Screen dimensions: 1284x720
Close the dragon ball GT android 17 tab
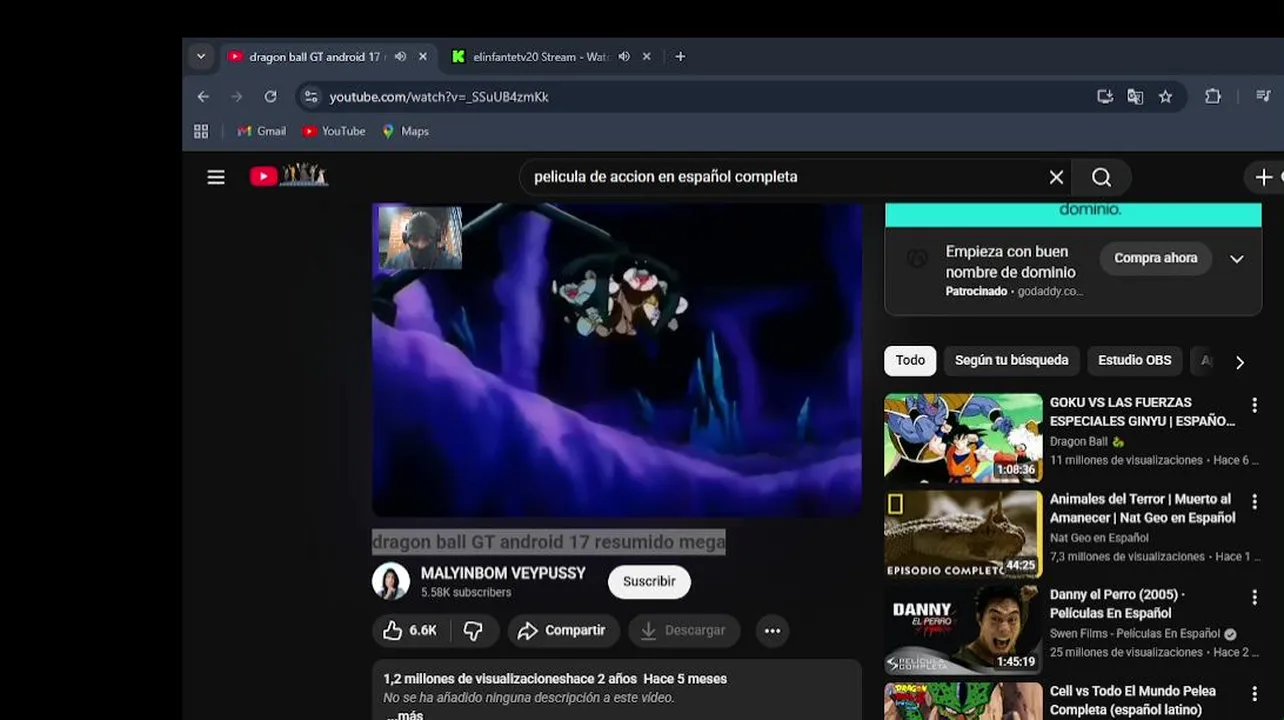(x=423, y=57)
